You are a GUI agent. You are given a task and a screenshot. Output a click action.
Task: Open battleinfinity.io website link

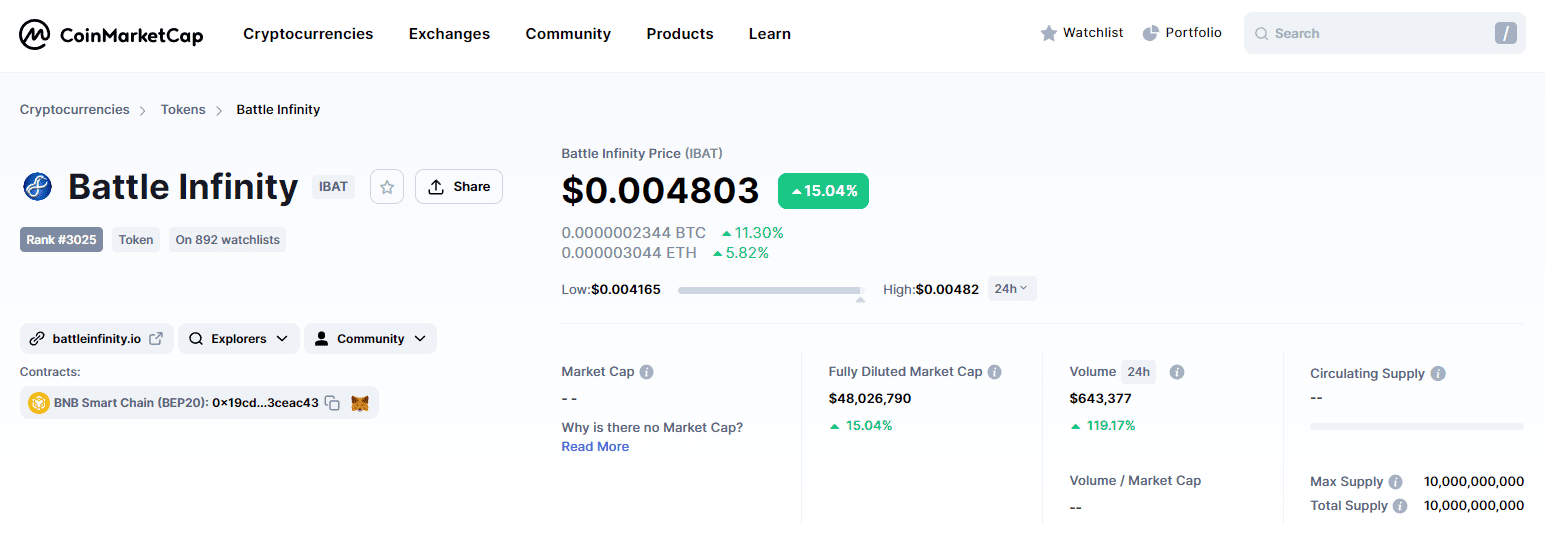97,339
